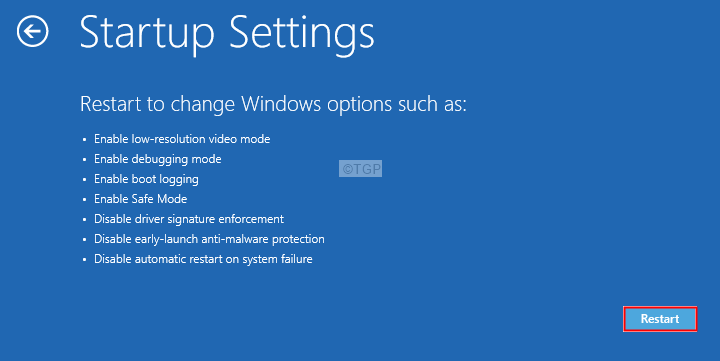Click the ©TGP watermark

(x=360, y=169)
